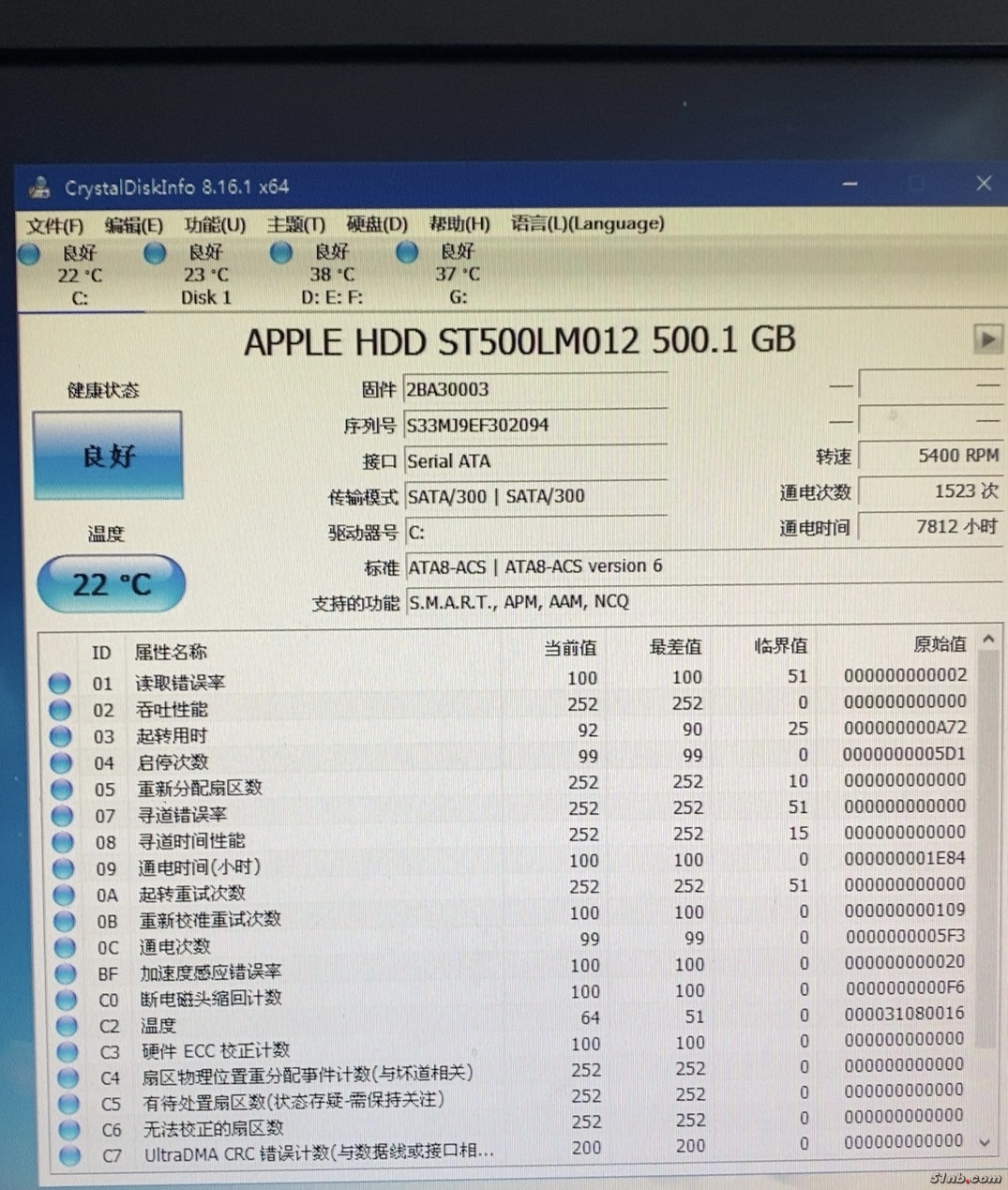Open the 硬盘(D) menu
This screenshot has height=1190, width=1008.
377,224
